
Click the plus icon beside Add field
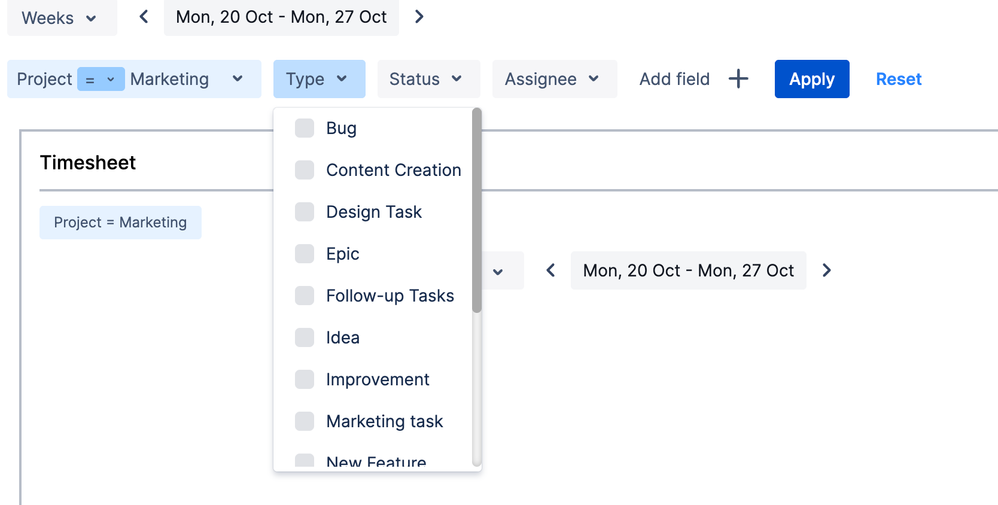tap(738, 79)
